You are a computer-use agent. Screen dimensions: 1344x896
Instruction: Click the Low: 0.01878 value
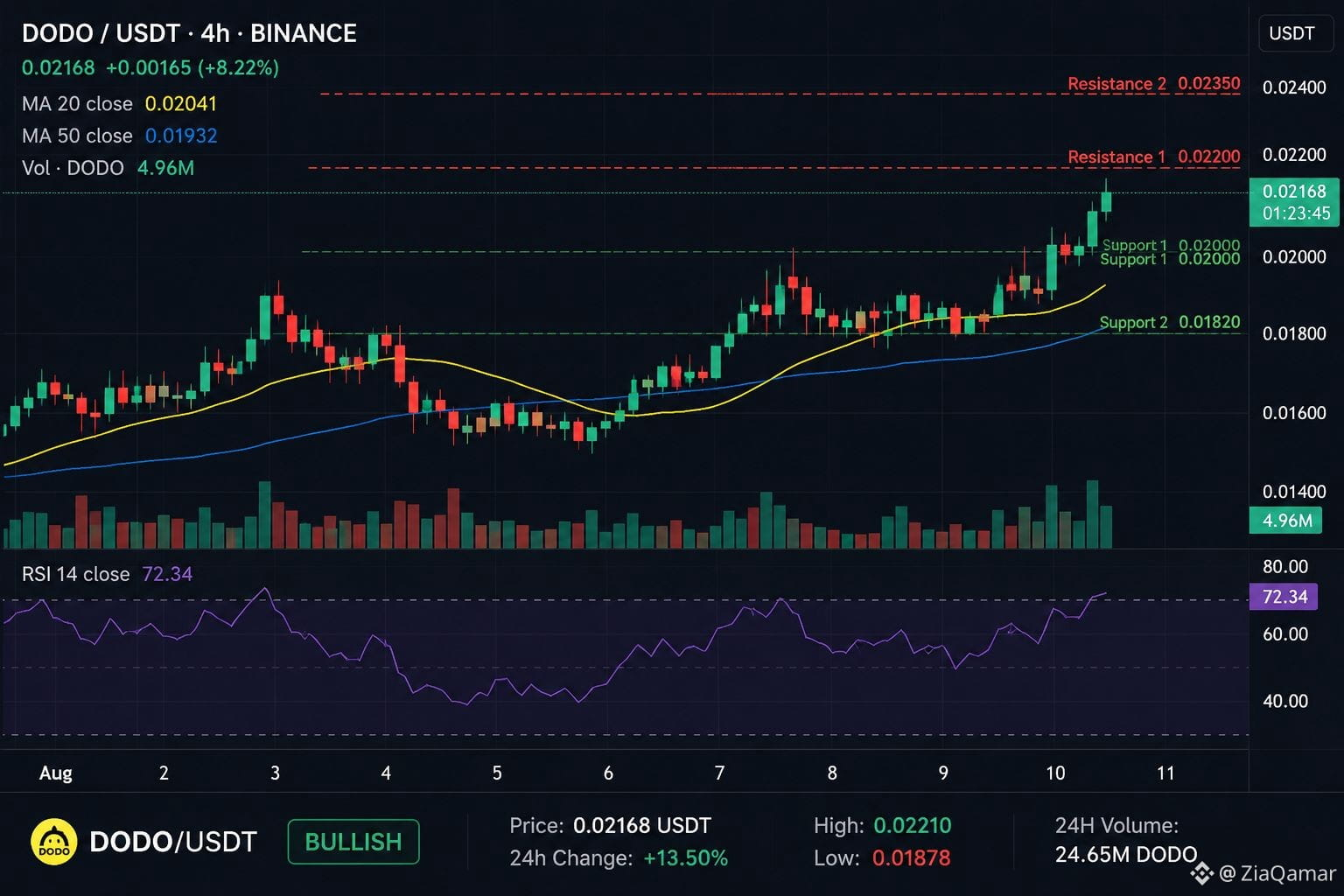(x=911, y=858)
